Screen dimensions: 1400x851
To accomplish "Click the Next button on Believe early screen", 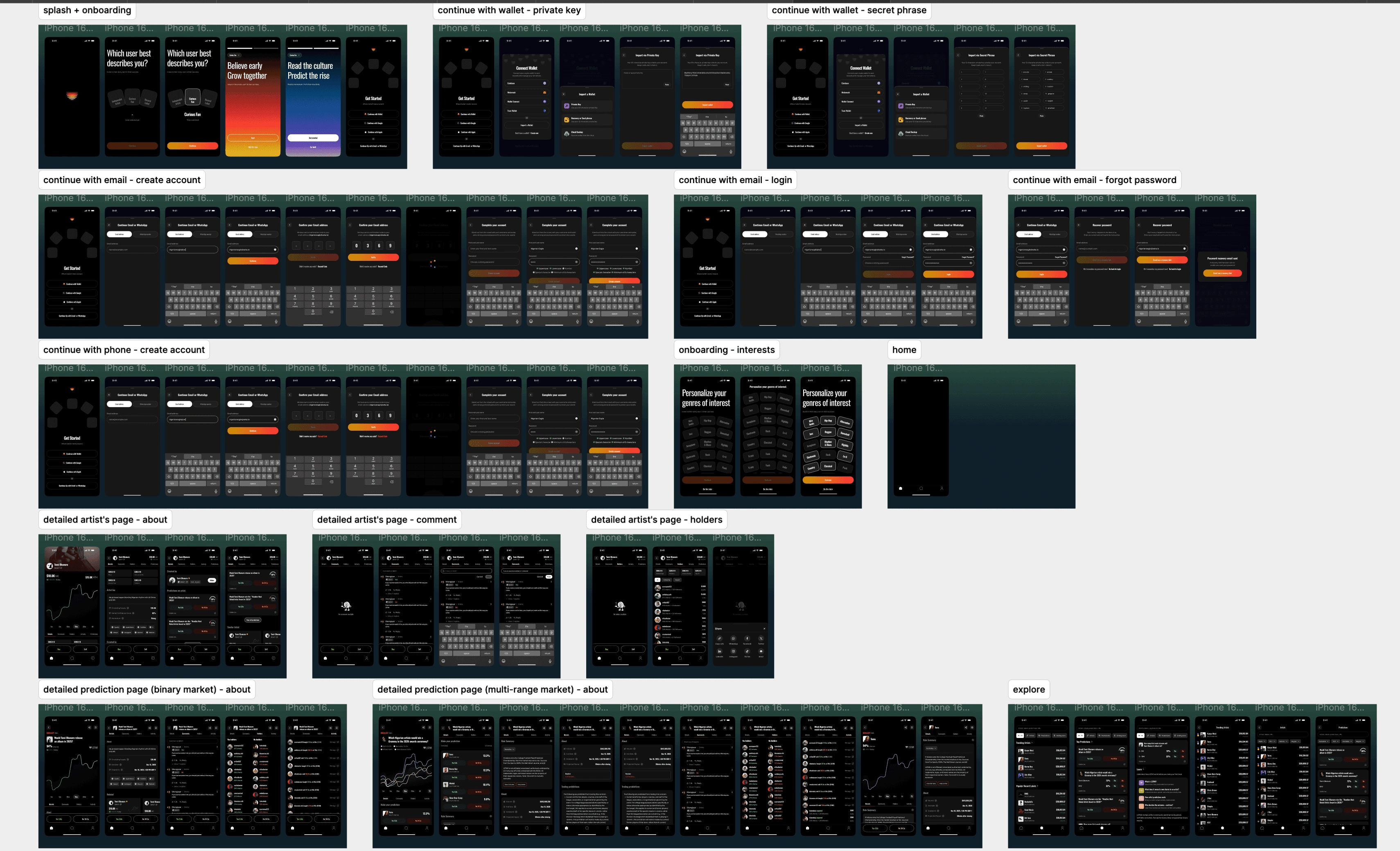I will coord(253,138).
